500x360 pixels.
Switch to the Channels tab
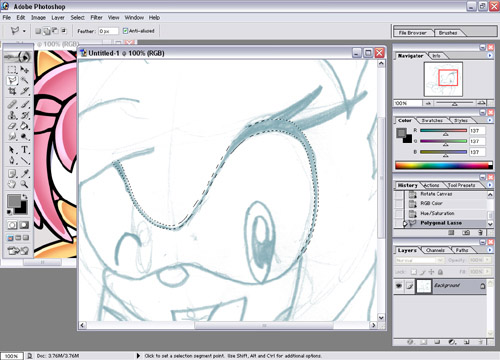pos(435,250)
